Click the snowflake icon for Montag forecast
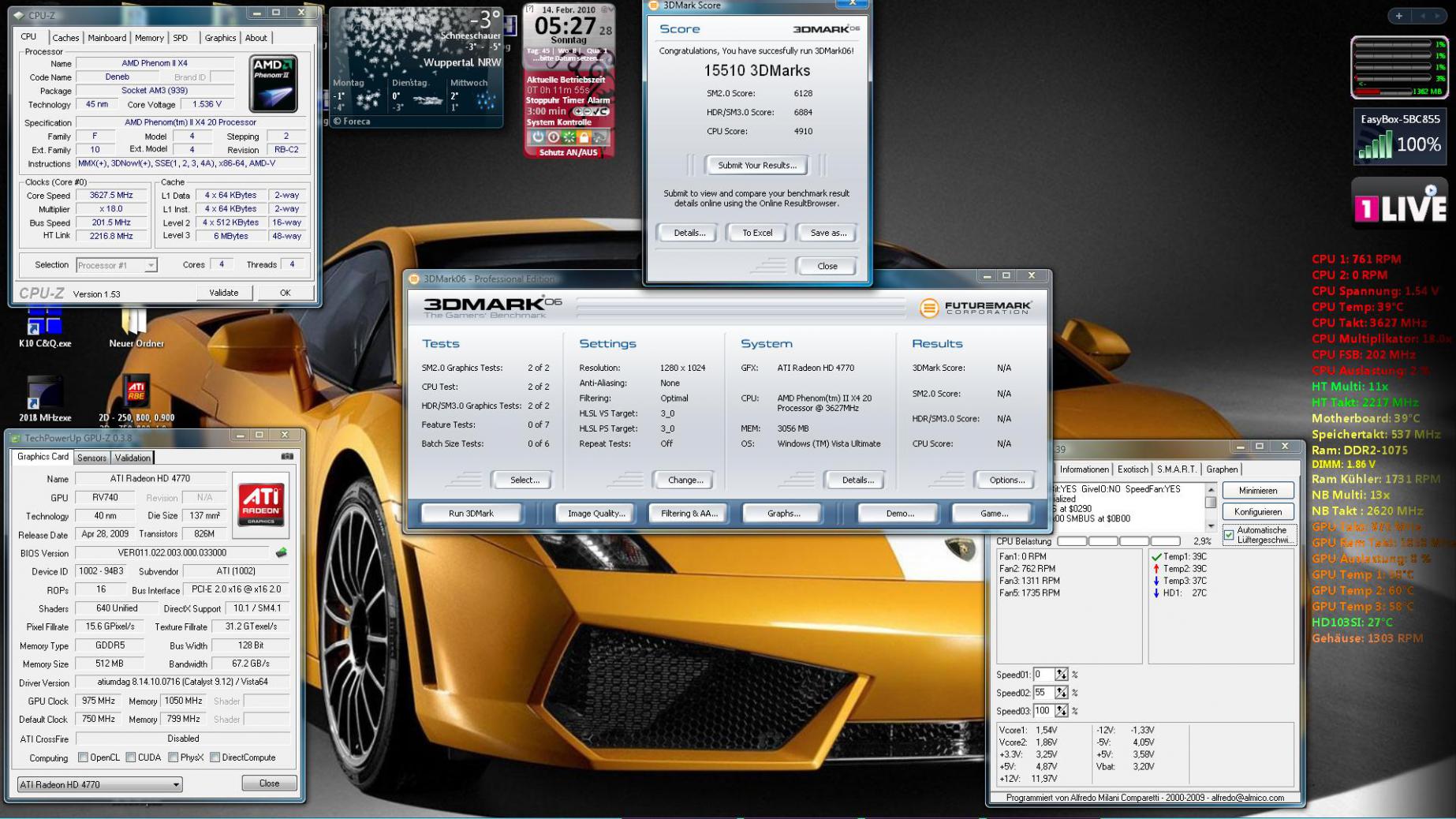Viewport: 1456px width, 819px height. coord(368,100)
